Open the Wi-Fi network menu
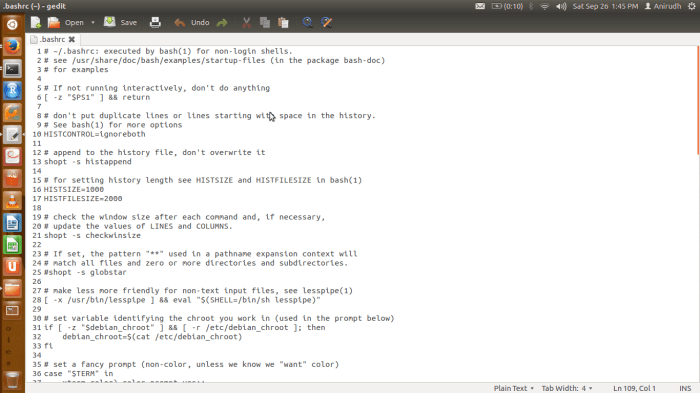The image size is (700, 393). [x=544, y=6]
